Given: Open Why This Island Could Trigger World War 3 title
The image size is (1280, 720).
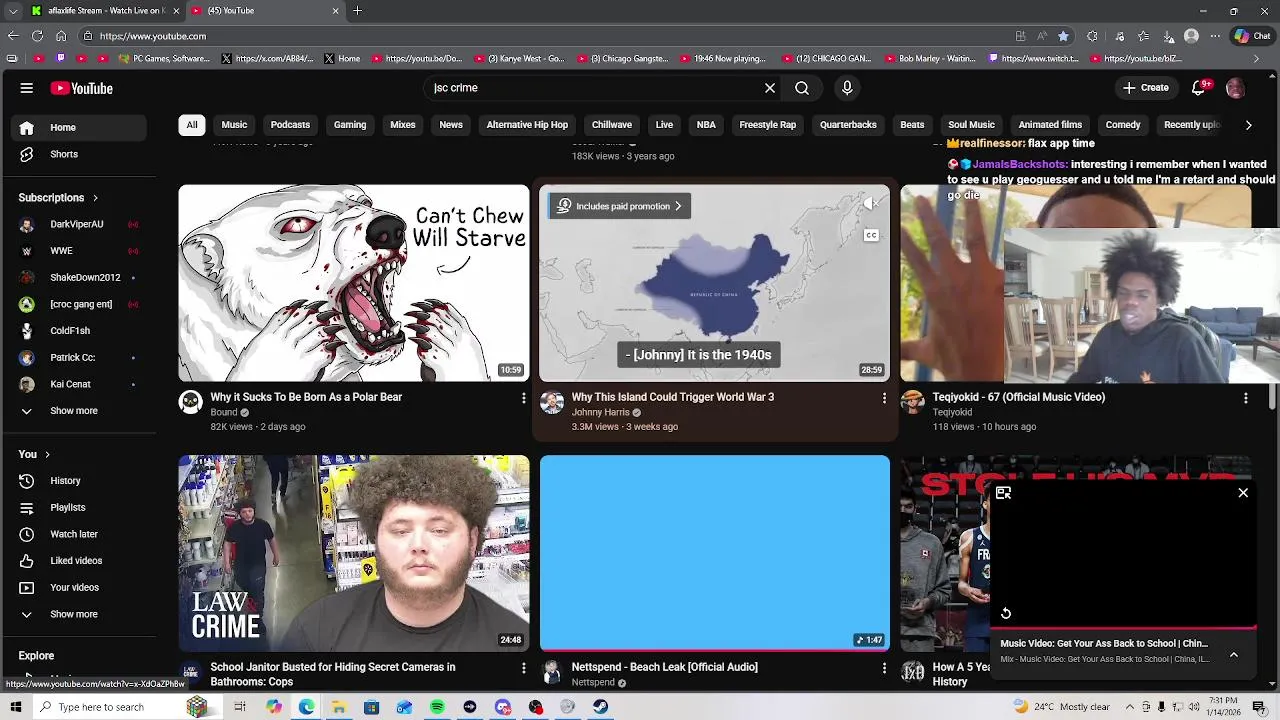Looking at the screenshot, I should click(x=673, y=397).
